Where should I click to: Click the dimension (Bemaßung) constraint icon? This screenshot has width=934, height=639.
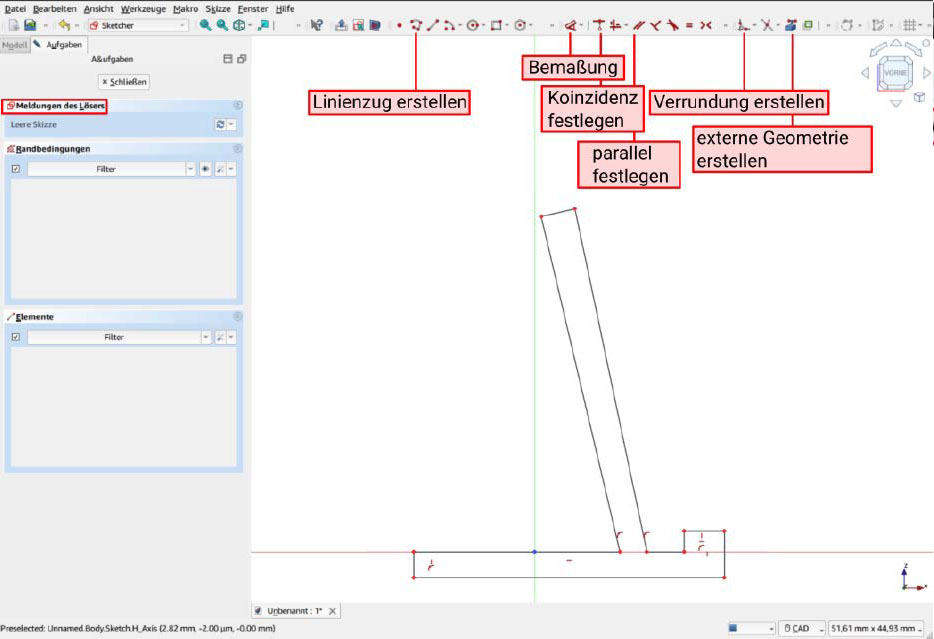(570, 25)
